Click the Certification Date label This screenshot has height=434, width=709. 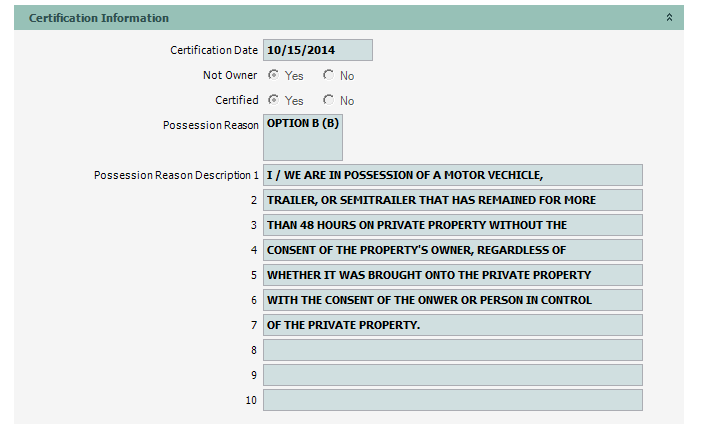coord(214,50)
